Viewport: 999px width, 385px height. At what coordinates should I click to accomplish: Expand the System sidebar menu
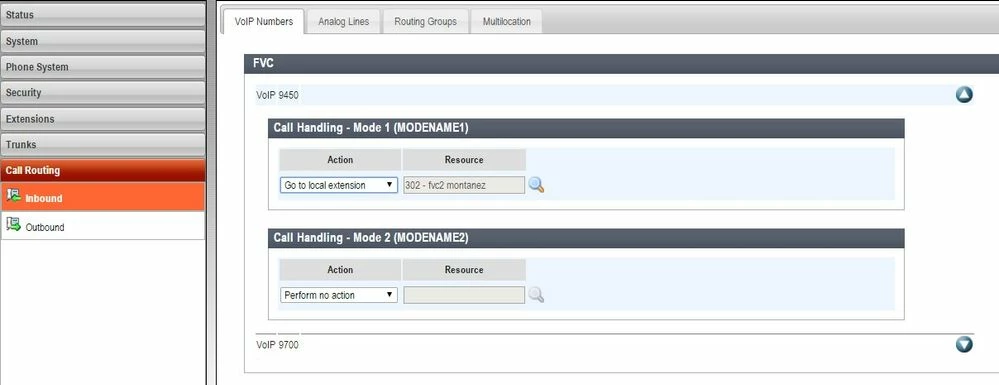point(103,41)
